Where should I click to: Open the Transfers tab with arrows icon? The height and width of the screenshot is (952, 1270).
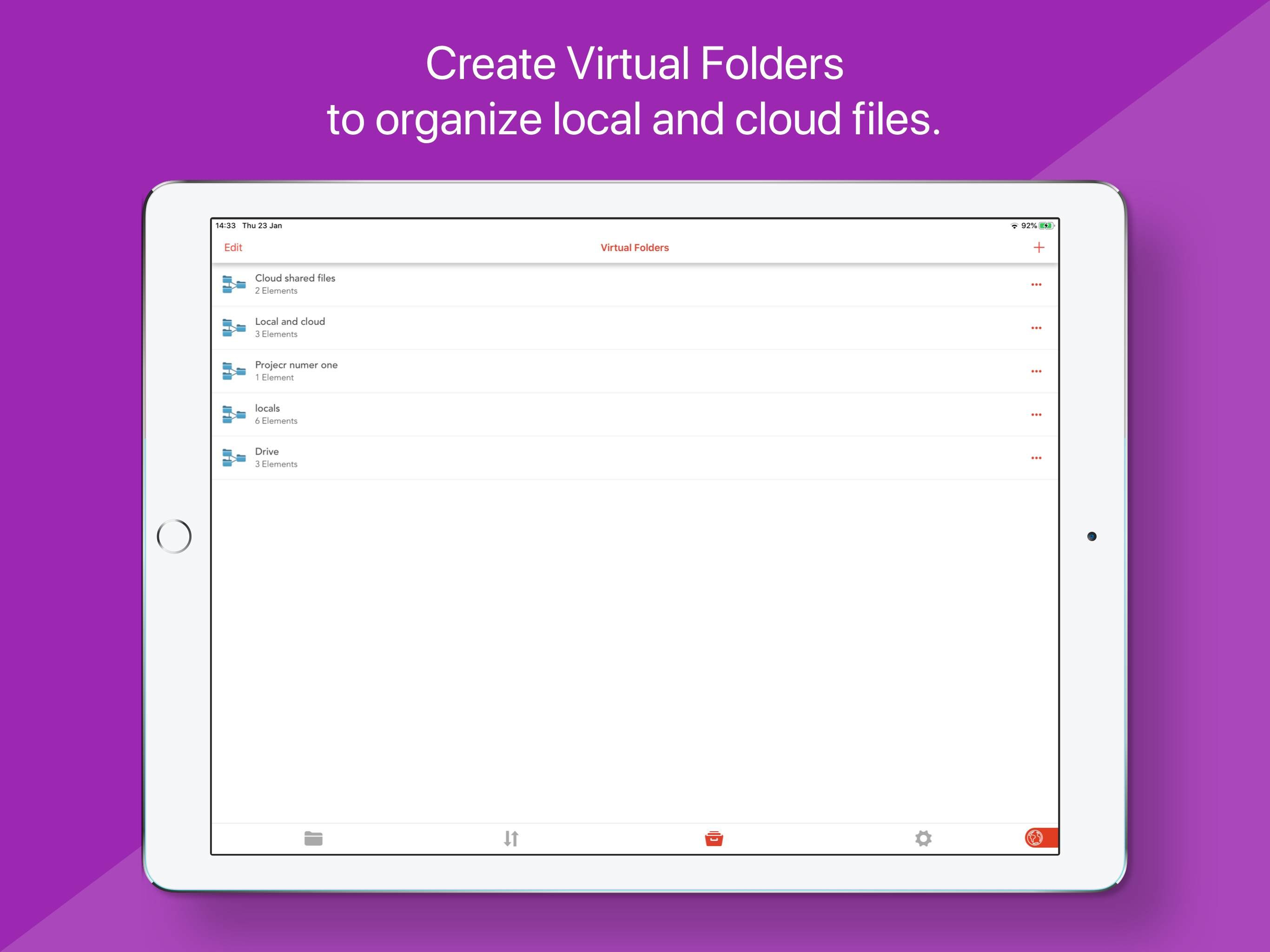(511, 838)
